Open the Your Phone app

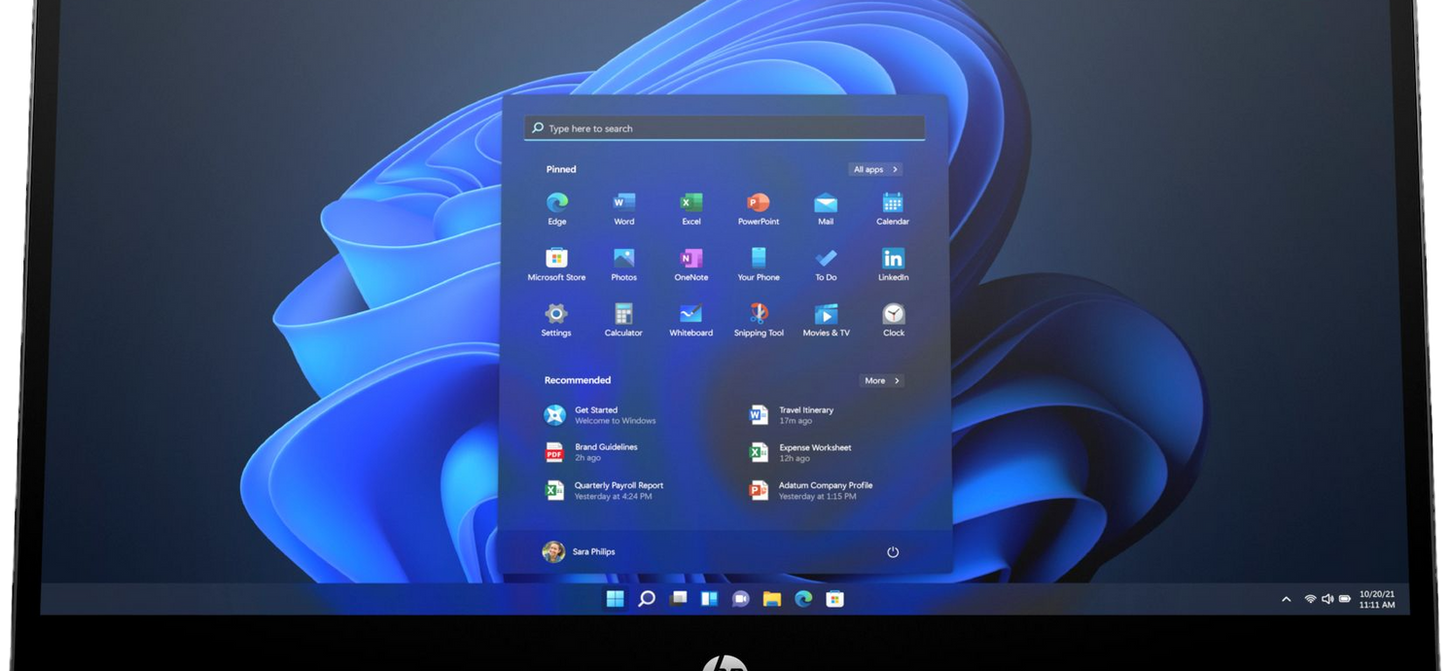758,265
